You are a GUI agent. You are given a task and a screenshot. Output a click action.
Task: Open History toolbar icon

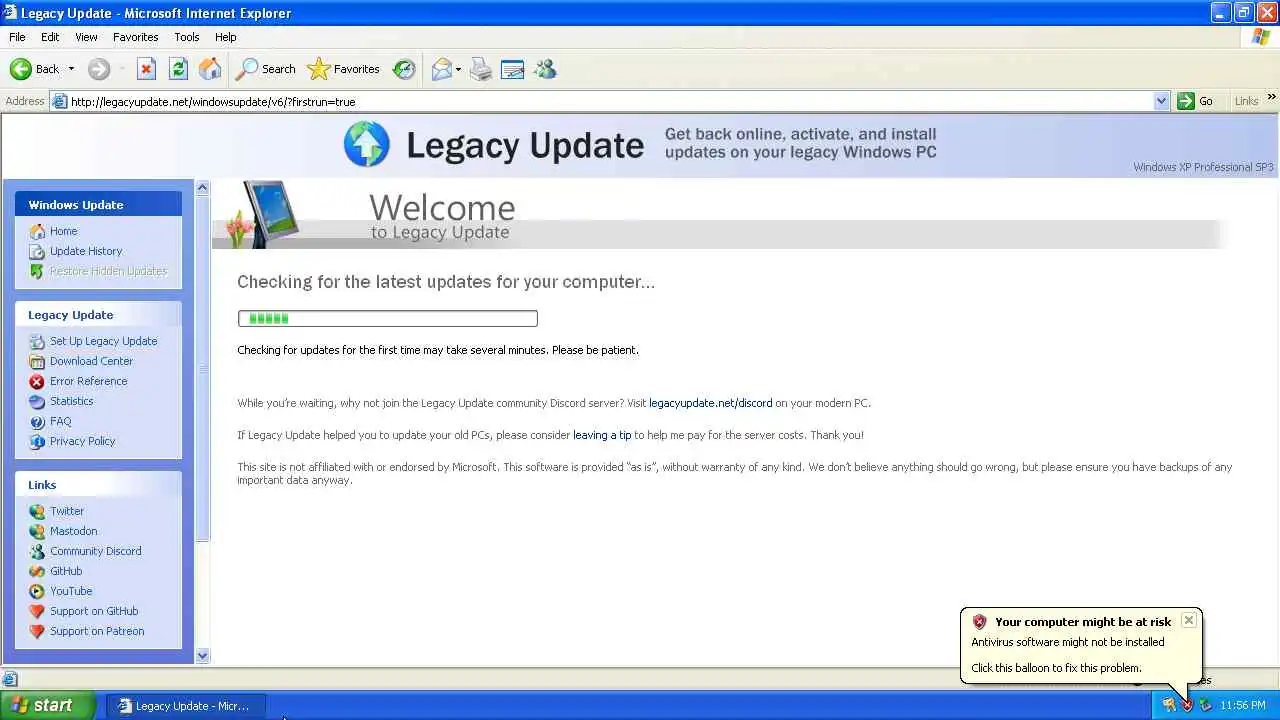[x=404, y=69]
